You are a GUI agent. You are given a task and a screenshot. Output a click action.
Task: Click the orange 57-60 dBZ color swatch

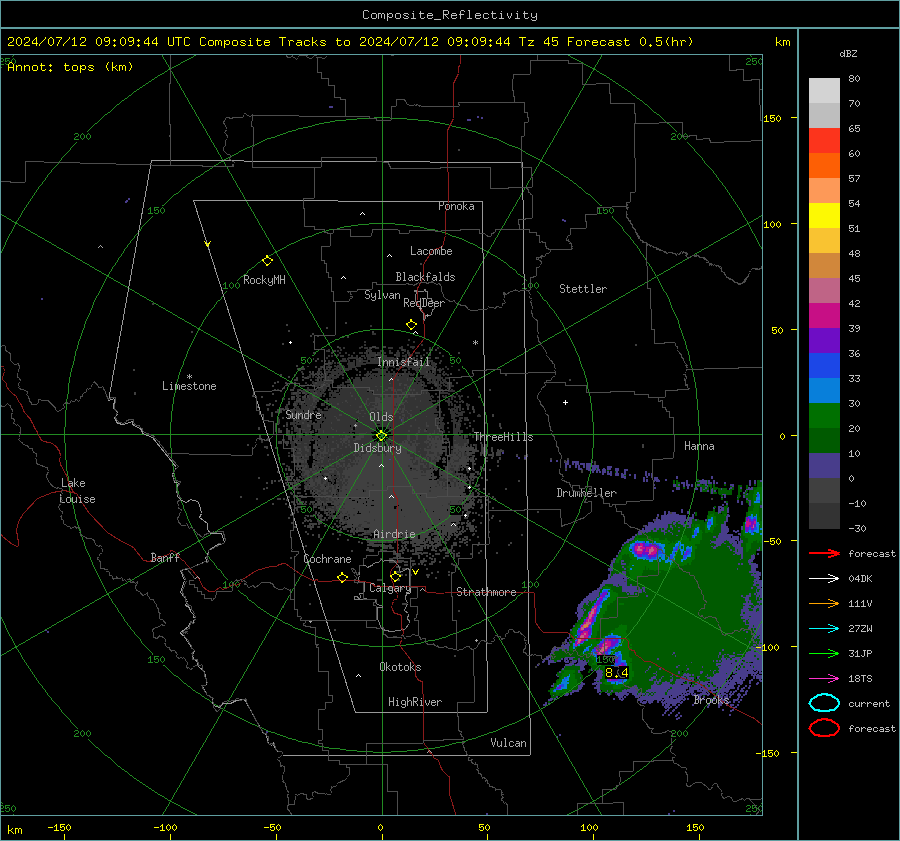click(824, 165)
